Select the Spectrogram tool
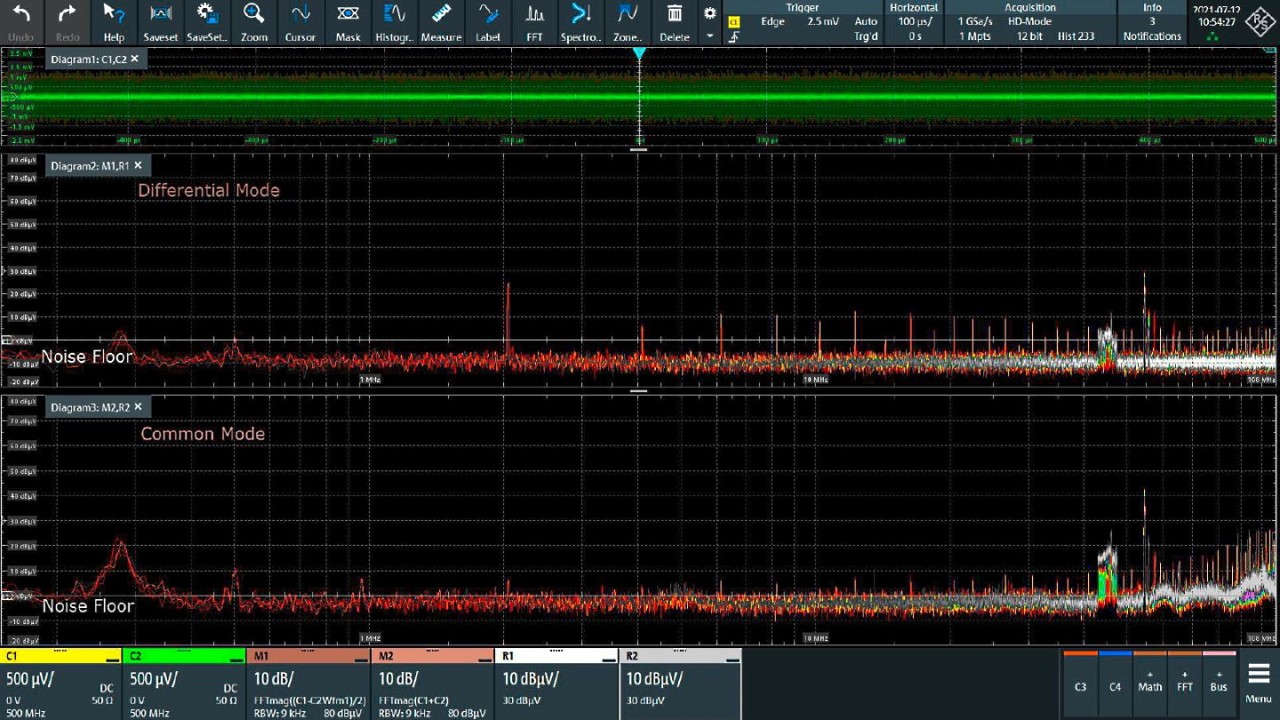 [581, 22]
